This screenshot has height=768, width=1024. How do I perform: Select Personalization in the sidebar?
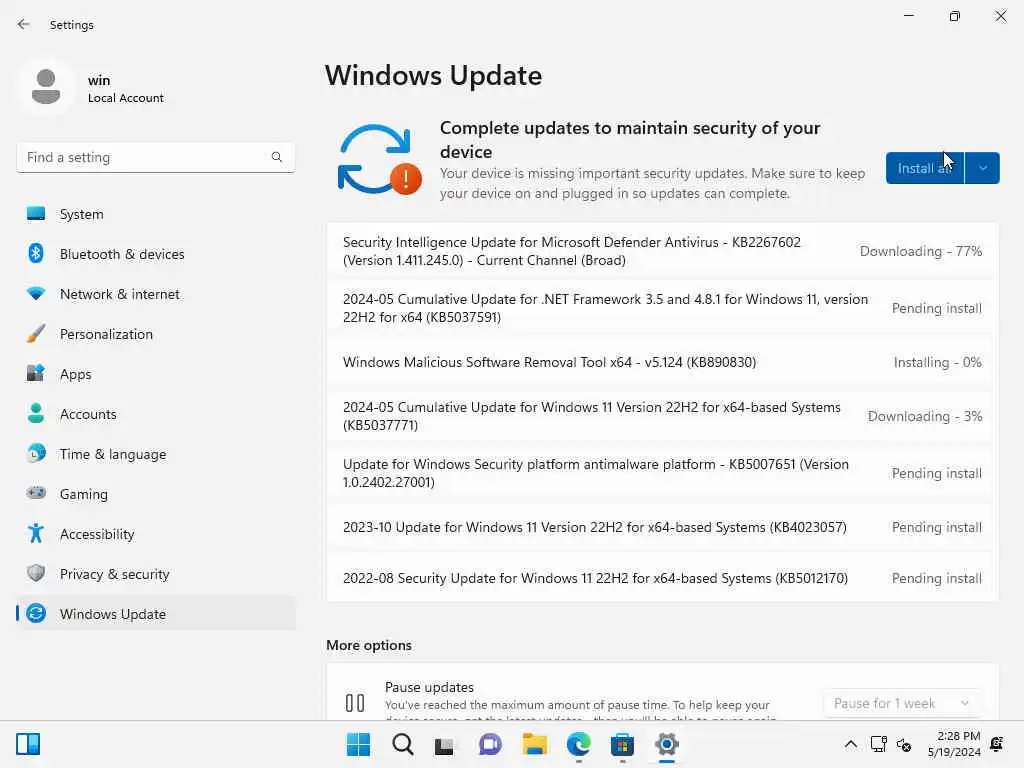click(x=155, y=334)
